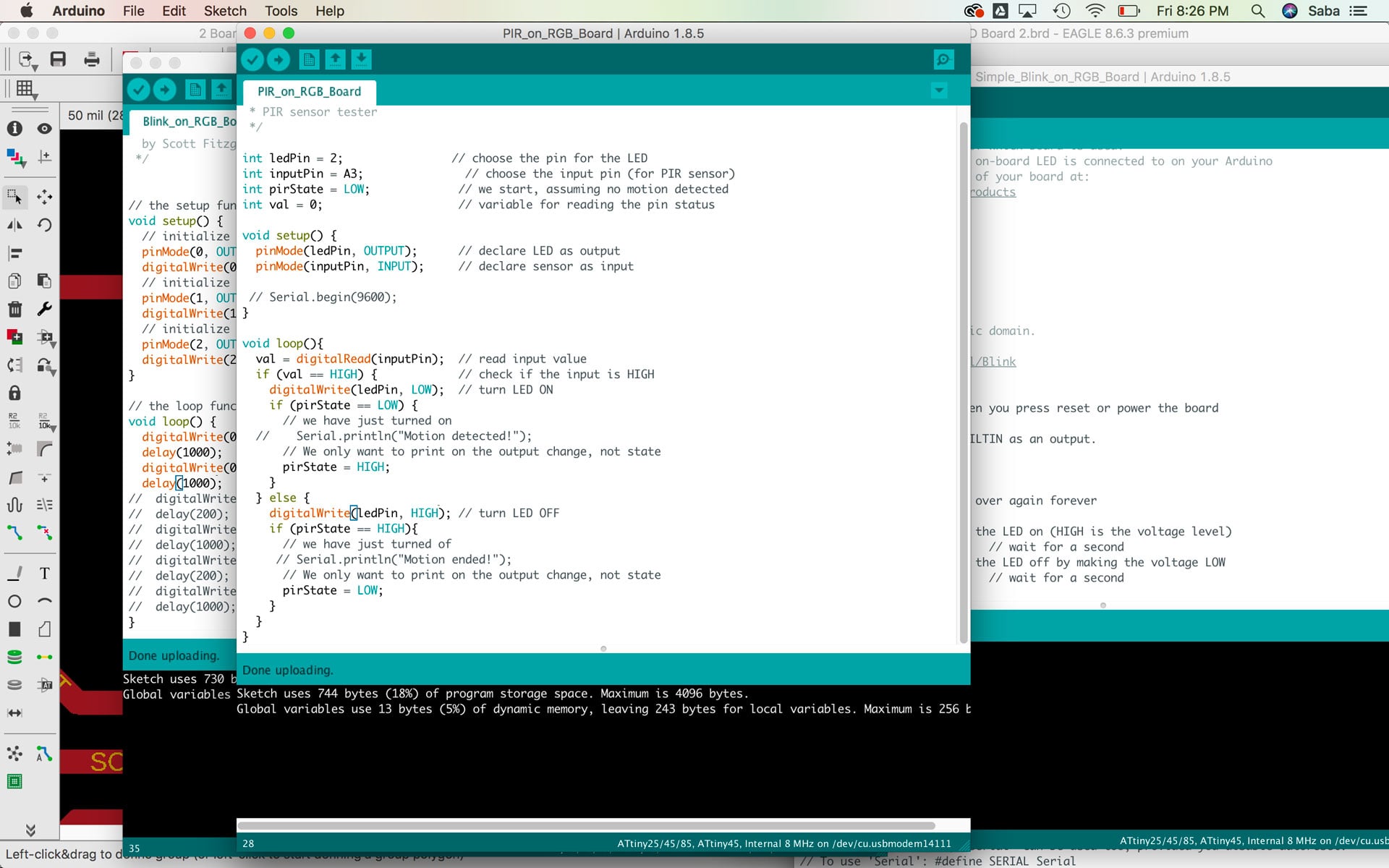The height and width of the screenshot is (868, 1389).
Task: Select the EAGLE Dimension tool
Action: [14, 713]
